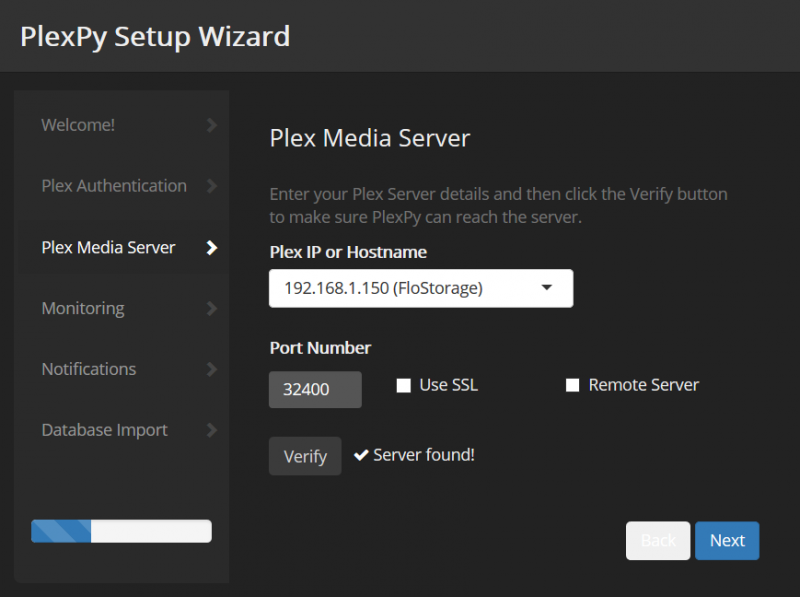800x597 pixels.
Task: Click the Verify button
Action: tap(305, 455)
